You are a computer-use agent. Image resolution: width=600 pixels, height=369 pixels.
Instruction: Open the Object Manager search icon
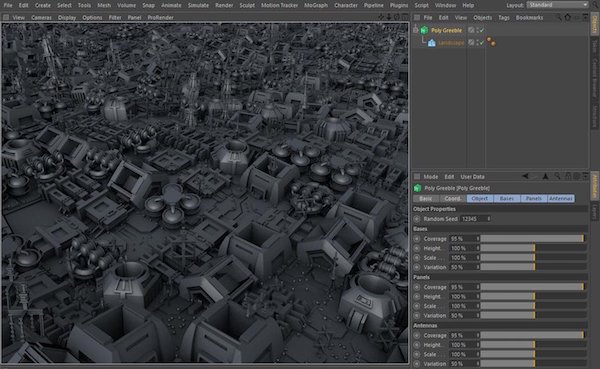click(x=559, y=17)
